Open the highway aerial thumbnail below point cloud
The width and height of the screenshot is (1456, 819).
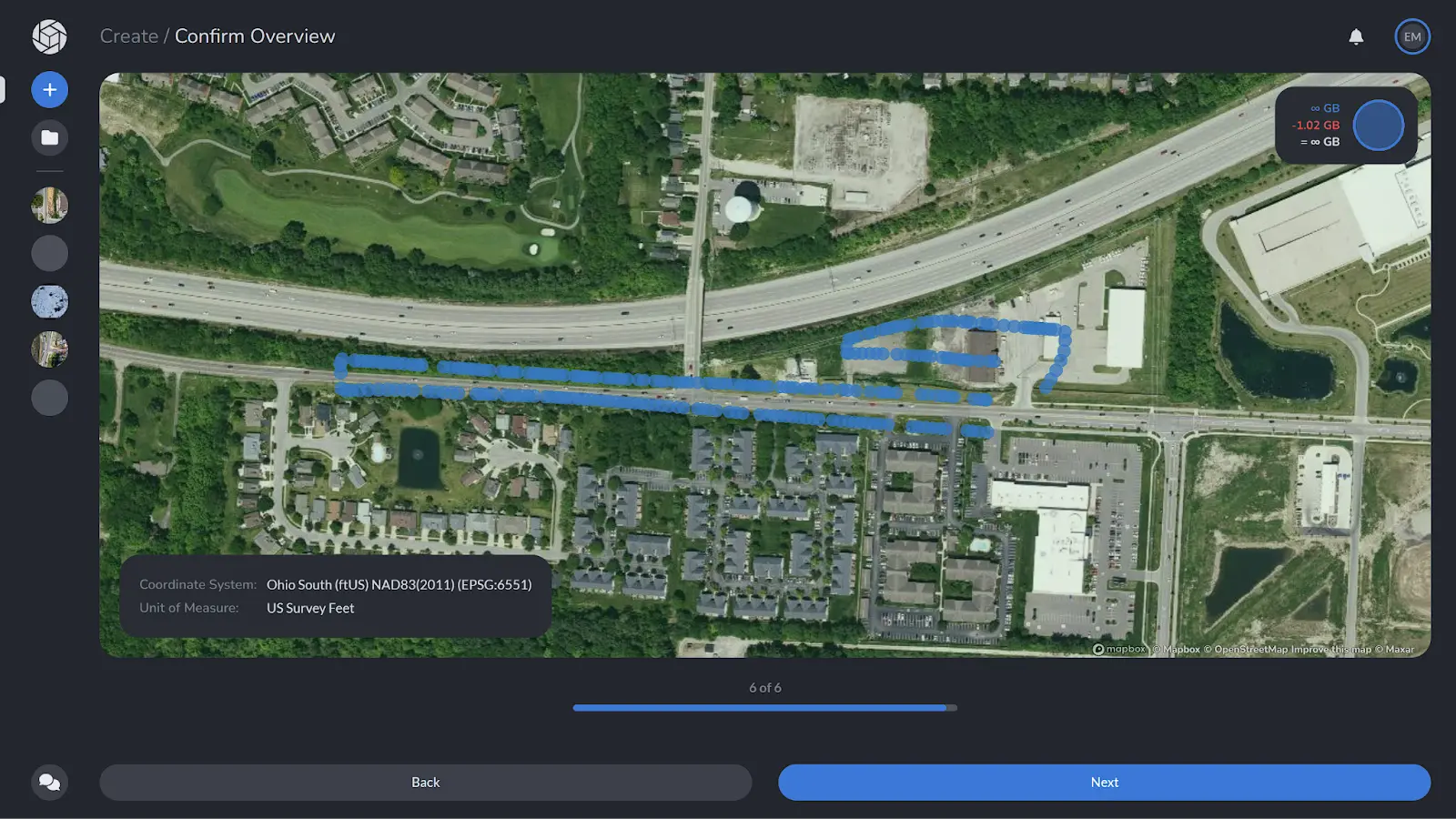point(49,349)
